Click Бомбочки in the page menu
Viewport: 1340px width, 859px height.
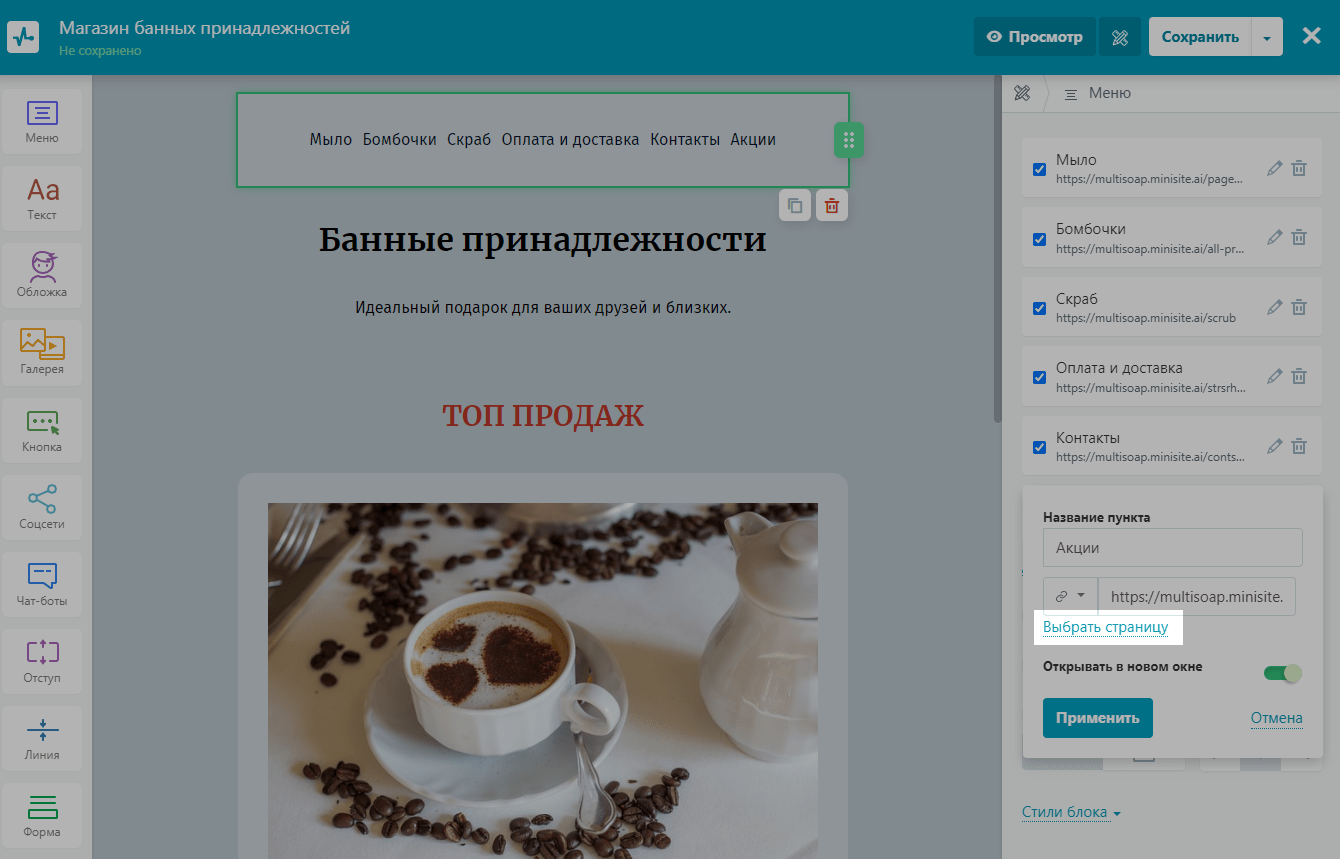pos(399,140)
